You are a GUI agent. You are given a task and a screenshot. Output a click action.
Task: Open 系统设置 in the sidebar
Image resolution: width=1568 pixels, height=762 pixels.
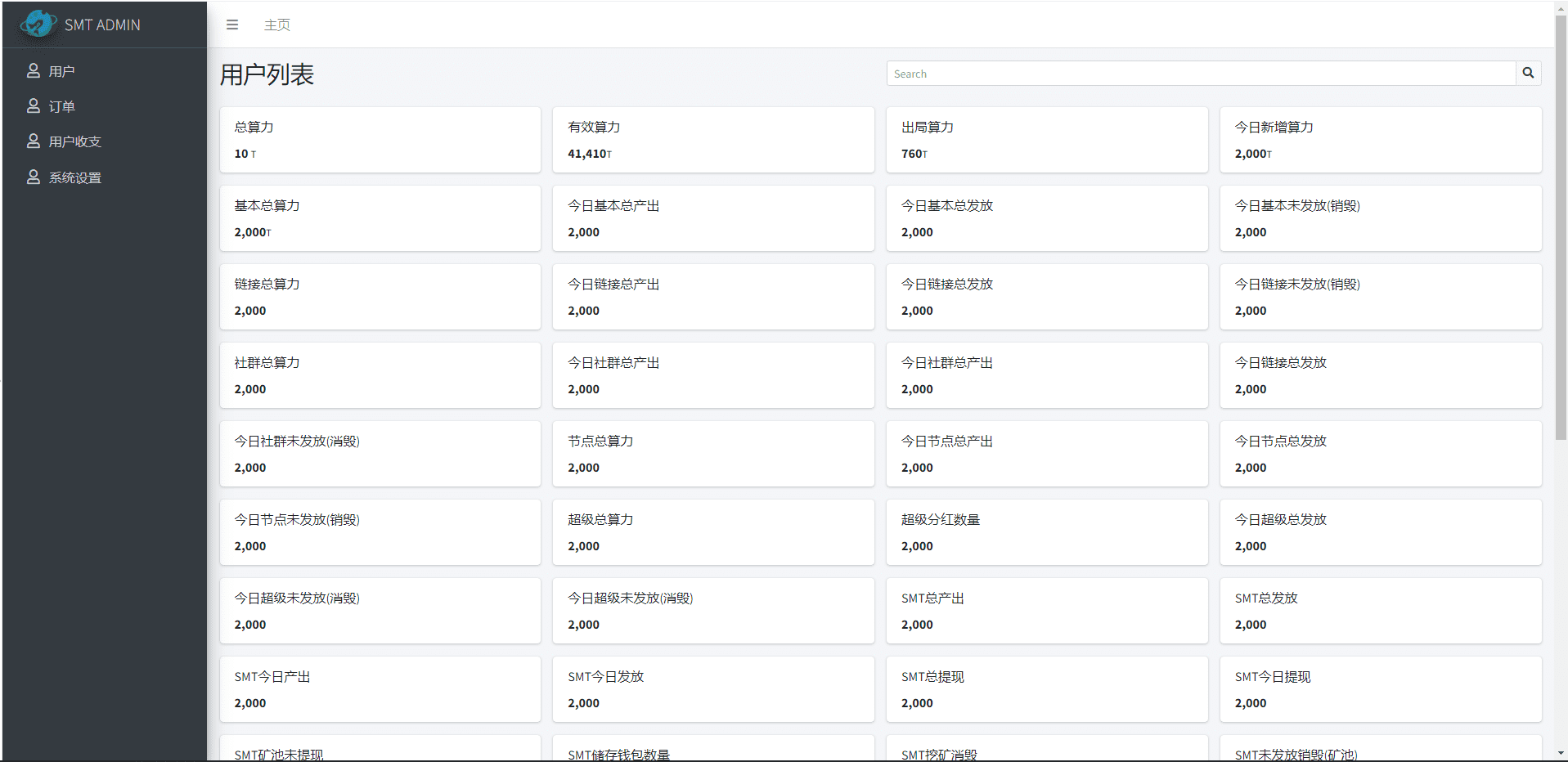[x=75, y=178]
